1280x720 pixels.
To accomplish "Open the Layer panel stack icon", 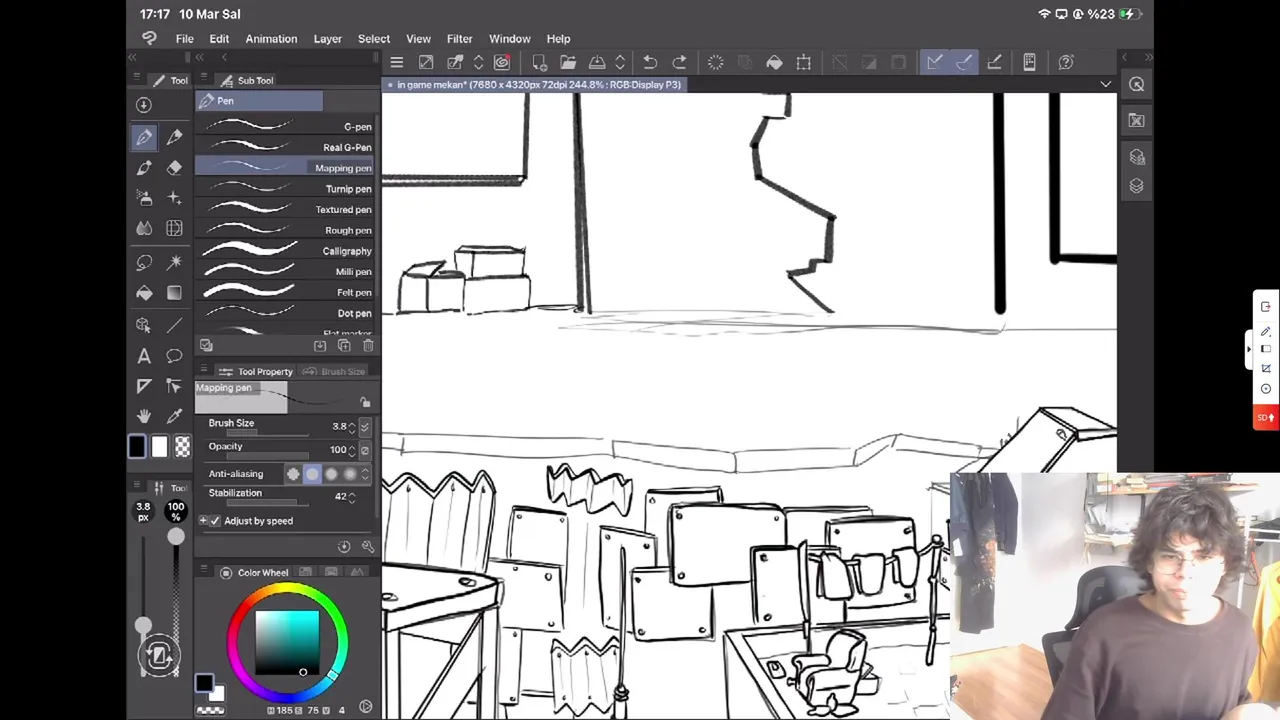I will 1137,186.
